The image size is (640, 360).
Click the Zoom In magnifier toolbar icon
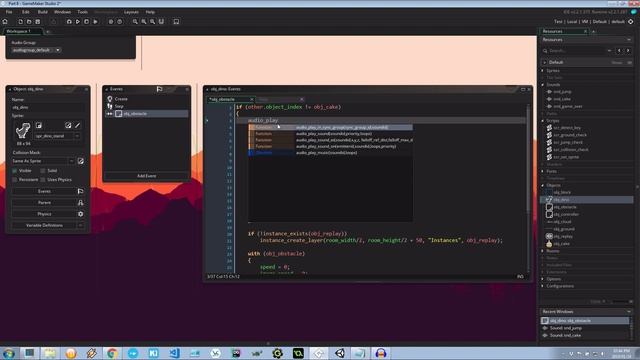coord(152,22)
